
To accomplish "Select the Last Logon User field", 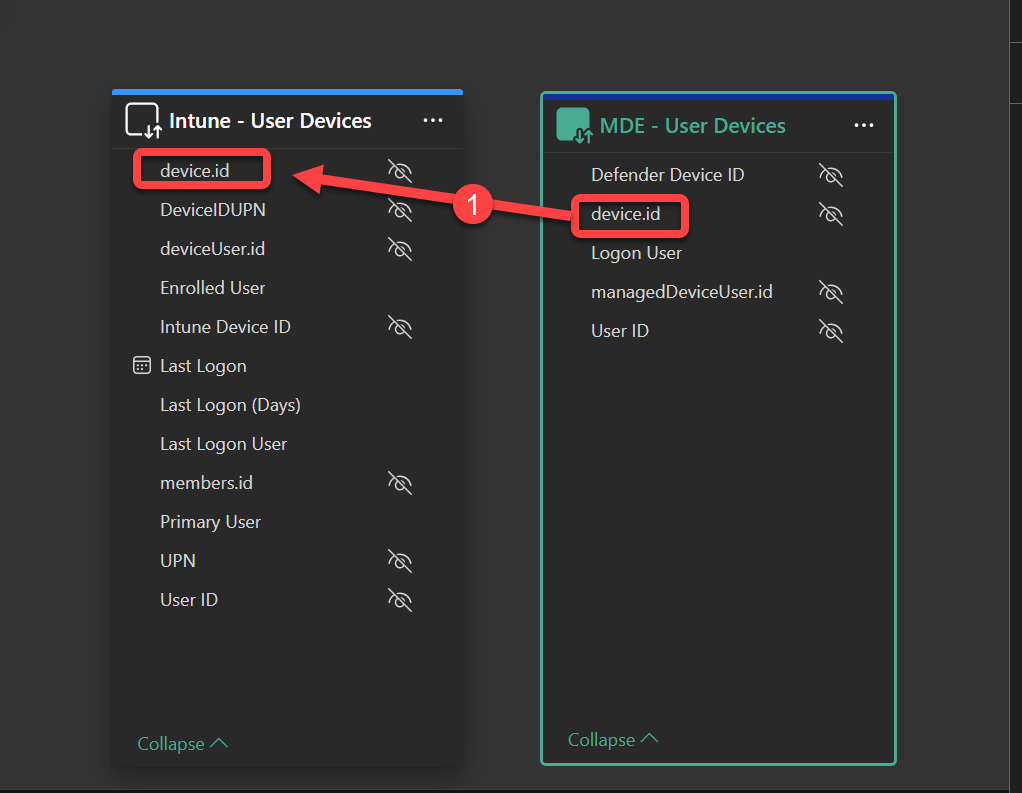I will (224, 444).
